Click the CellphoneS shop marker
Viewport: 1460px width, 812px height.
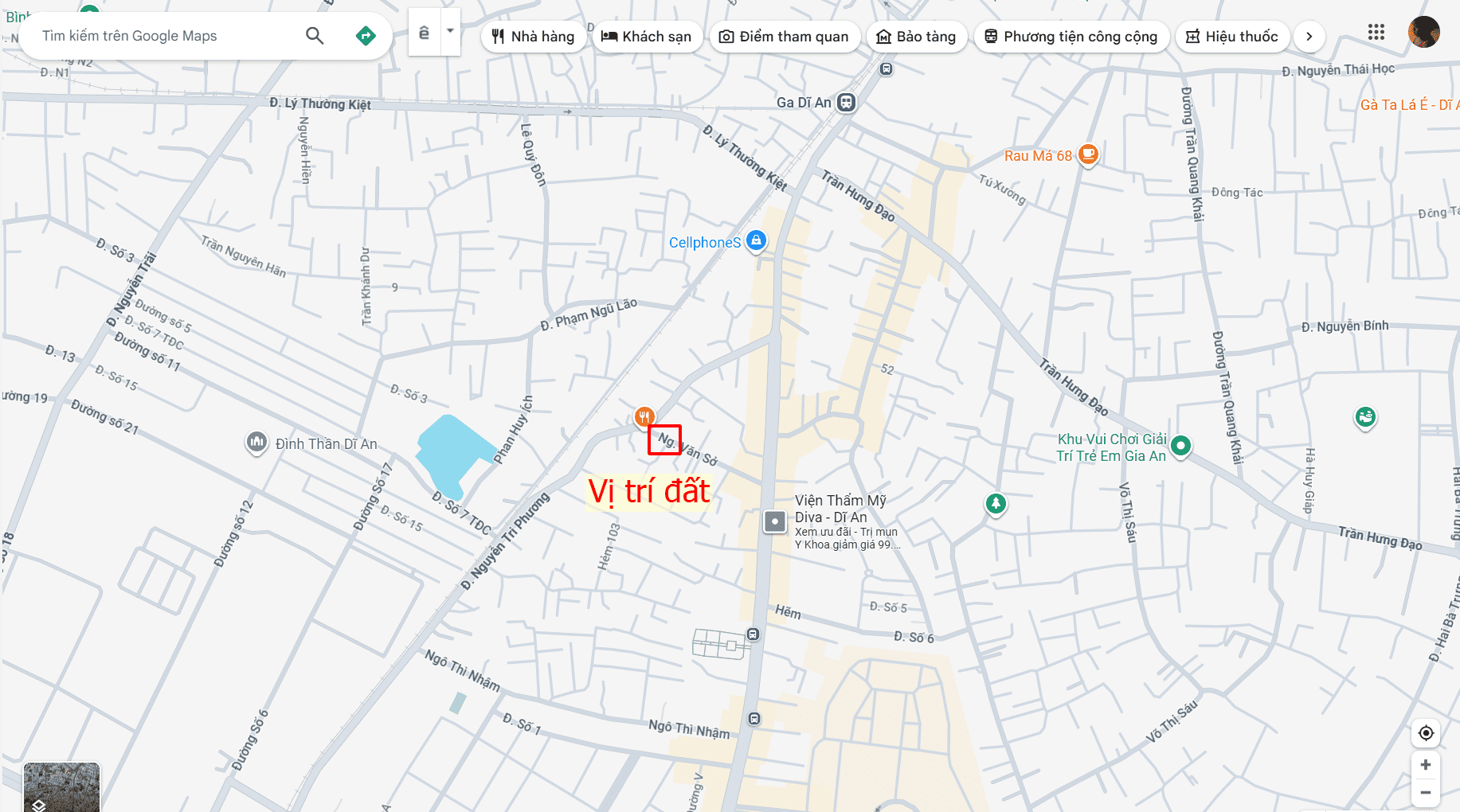[x=756, y=240]
